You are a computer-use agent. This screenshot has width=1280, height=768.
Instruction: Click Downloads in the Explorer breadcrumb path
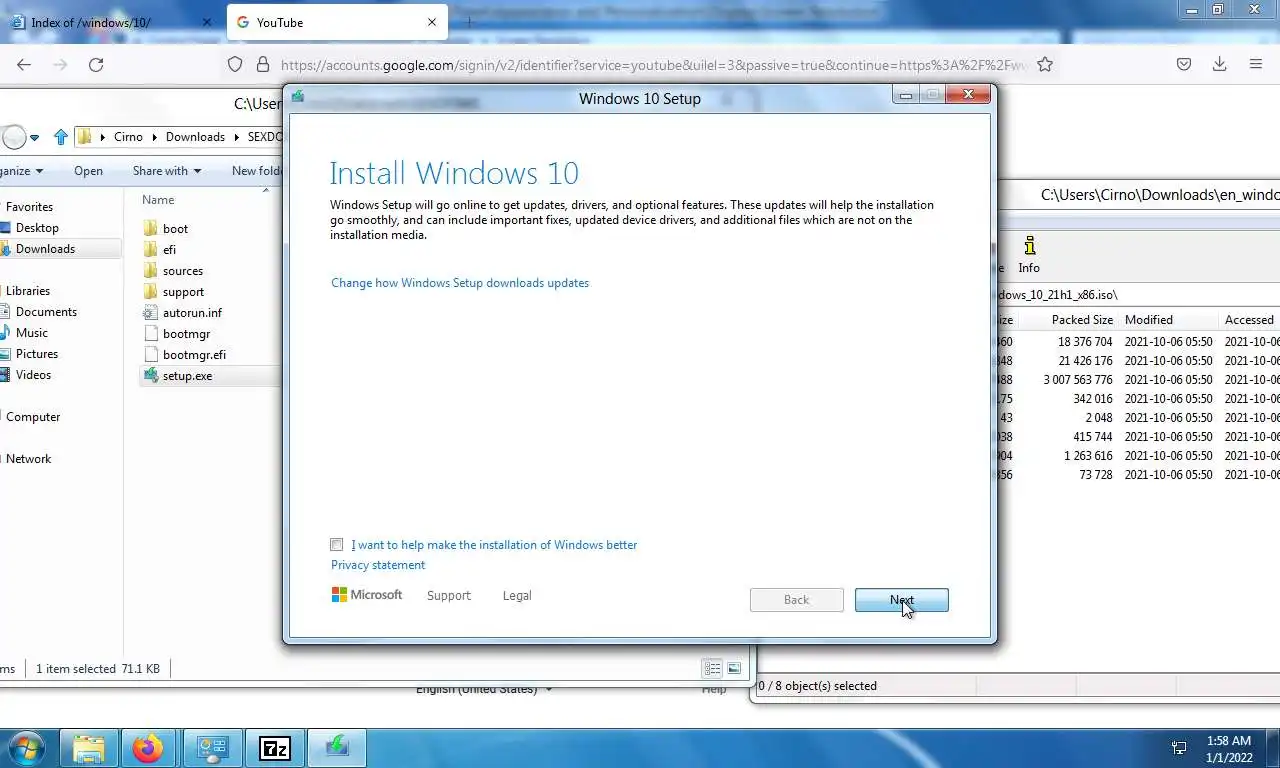click(195, 137)
